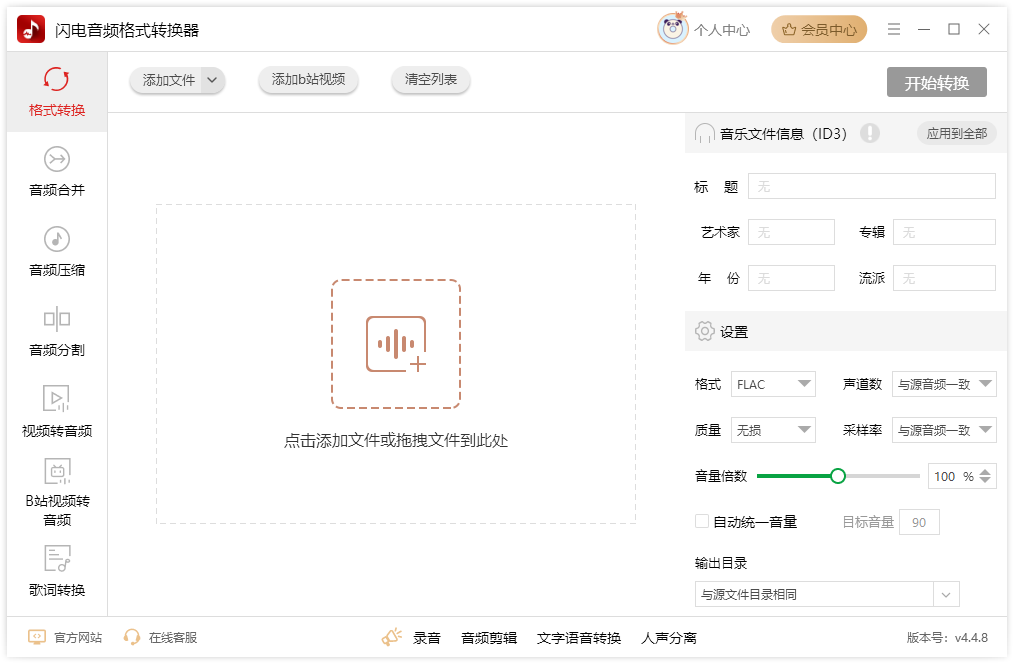Click the ID3 info exclamation icon
The height and width of the screenshot is (664, 1014).
click(x=870, y=133)
